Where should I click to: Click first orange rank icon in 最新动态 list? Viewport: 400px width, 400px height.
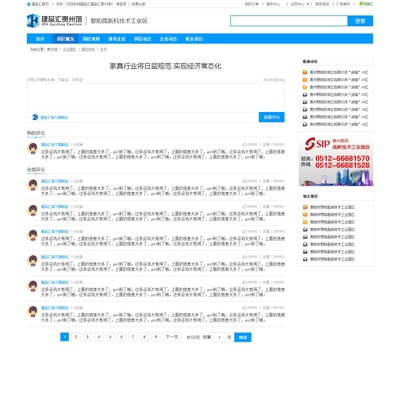(305, 72)
